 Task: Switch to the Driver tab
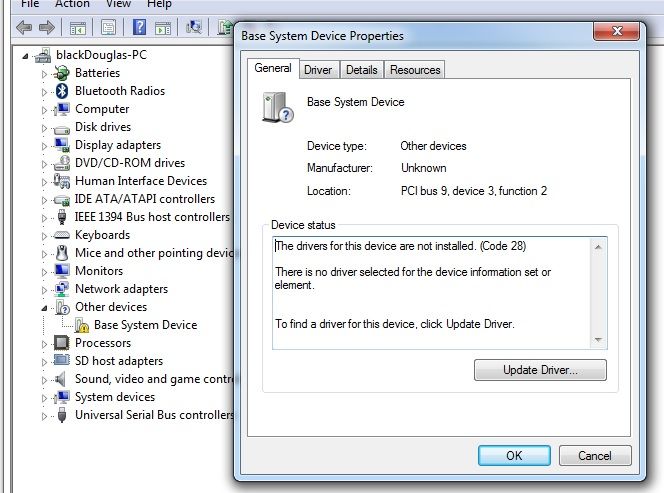pyautogui.click(x=318, y=70)
